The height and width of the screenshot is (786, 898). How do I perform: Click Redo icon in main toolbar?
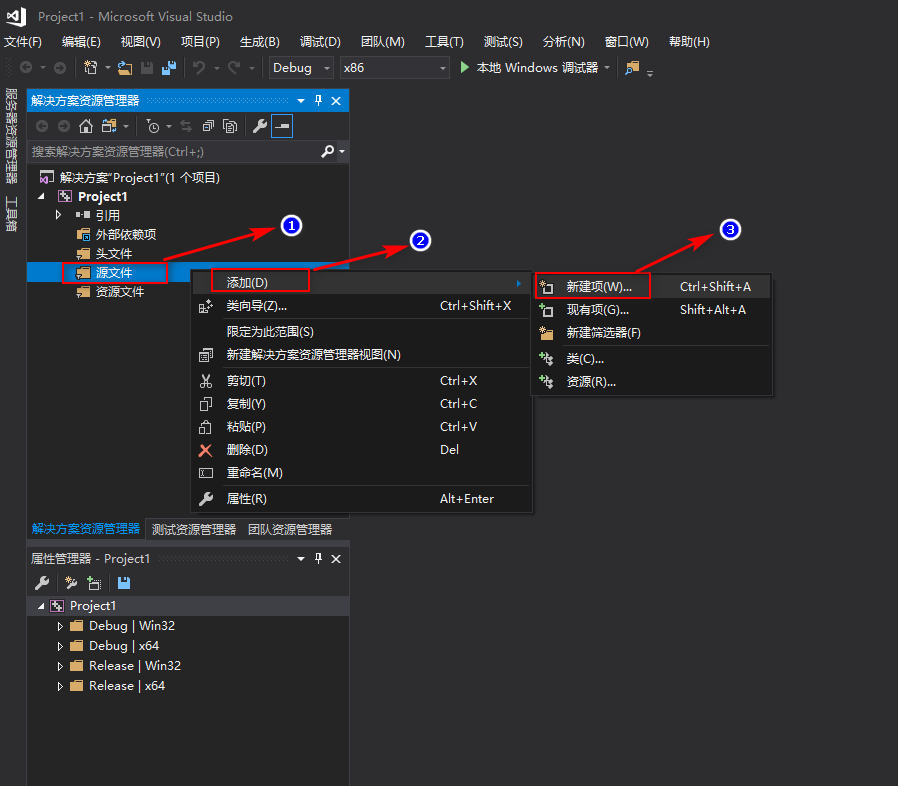point(234,68)
